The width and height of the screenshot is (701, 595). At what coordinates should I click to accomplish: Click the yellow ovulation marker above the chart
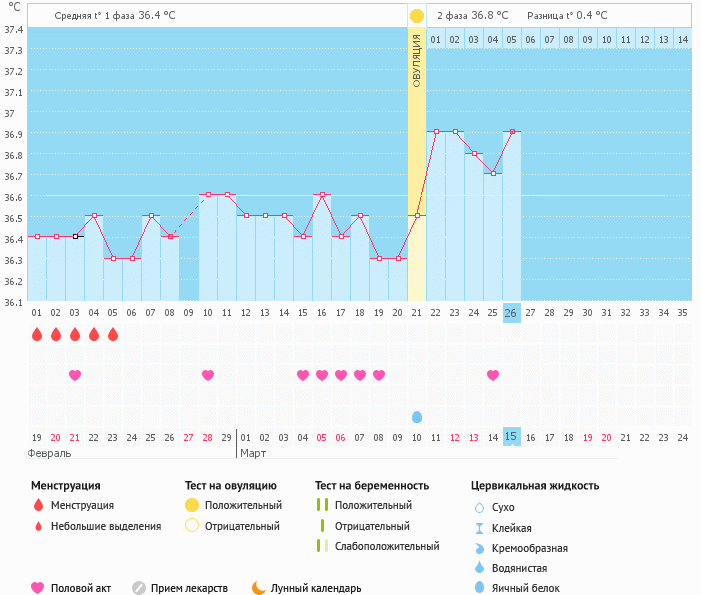416,16
